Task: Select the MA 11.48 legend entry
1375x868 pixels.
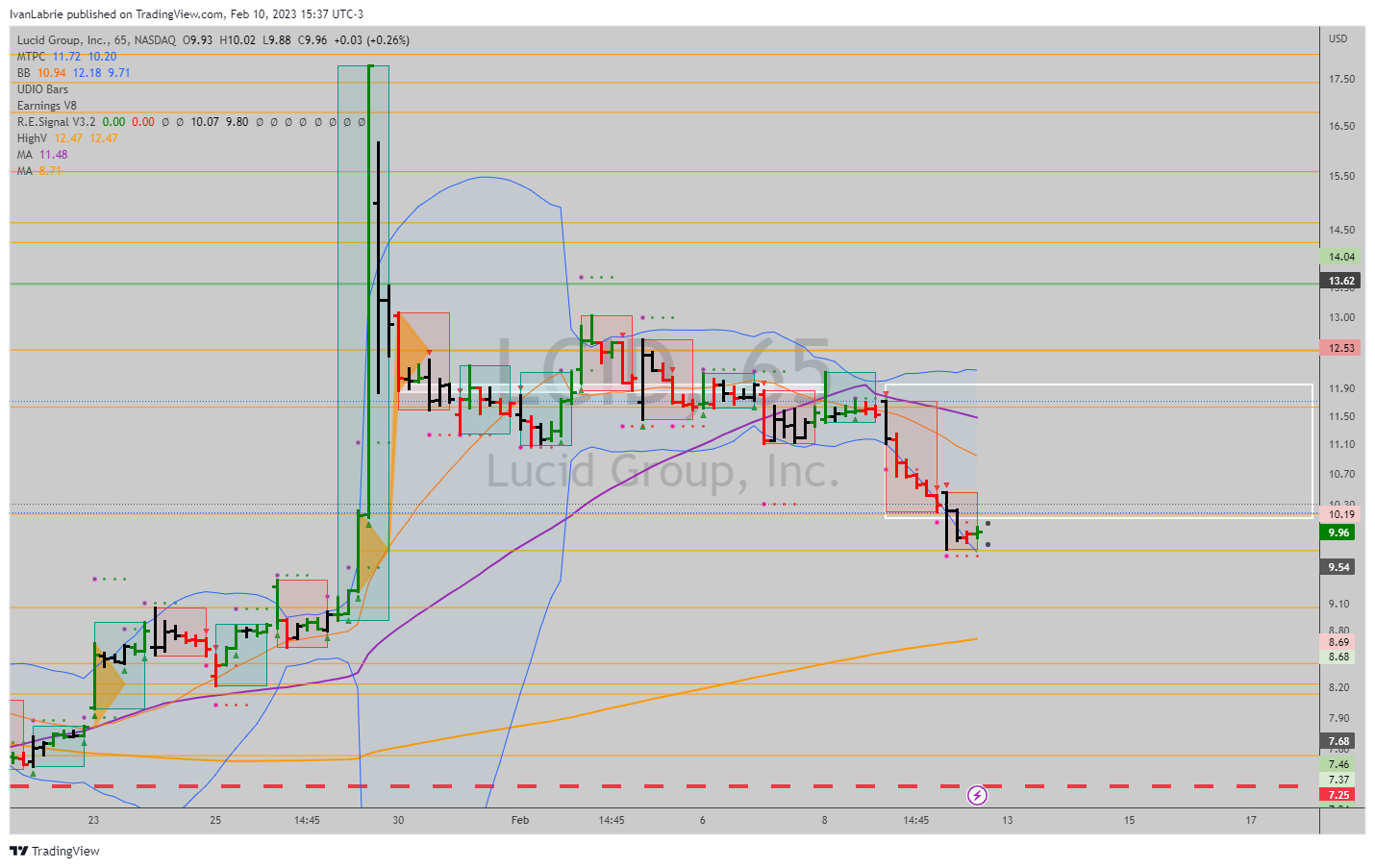Action: click(42, 155)
